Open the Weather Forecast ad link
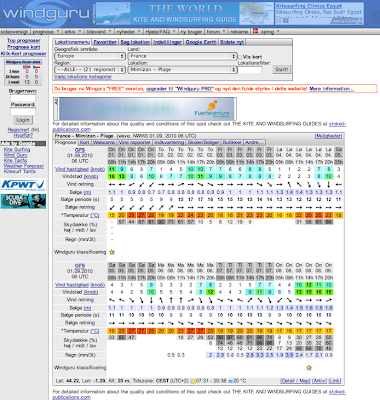The image size is (380, 400). 24,166
